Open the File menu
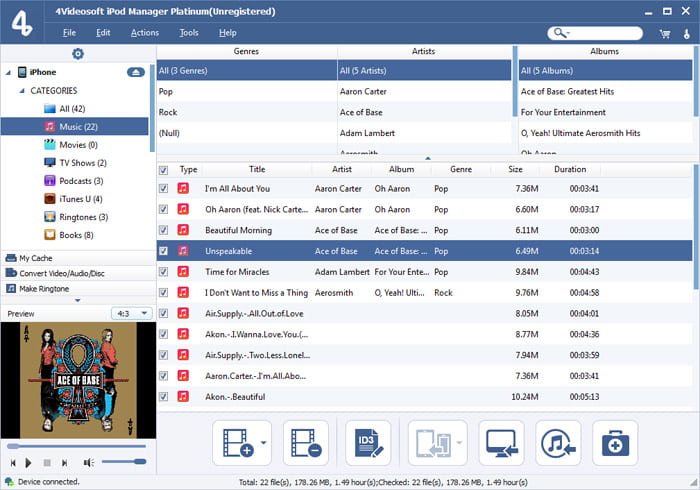The image size is (700, 490). [69, 33]
